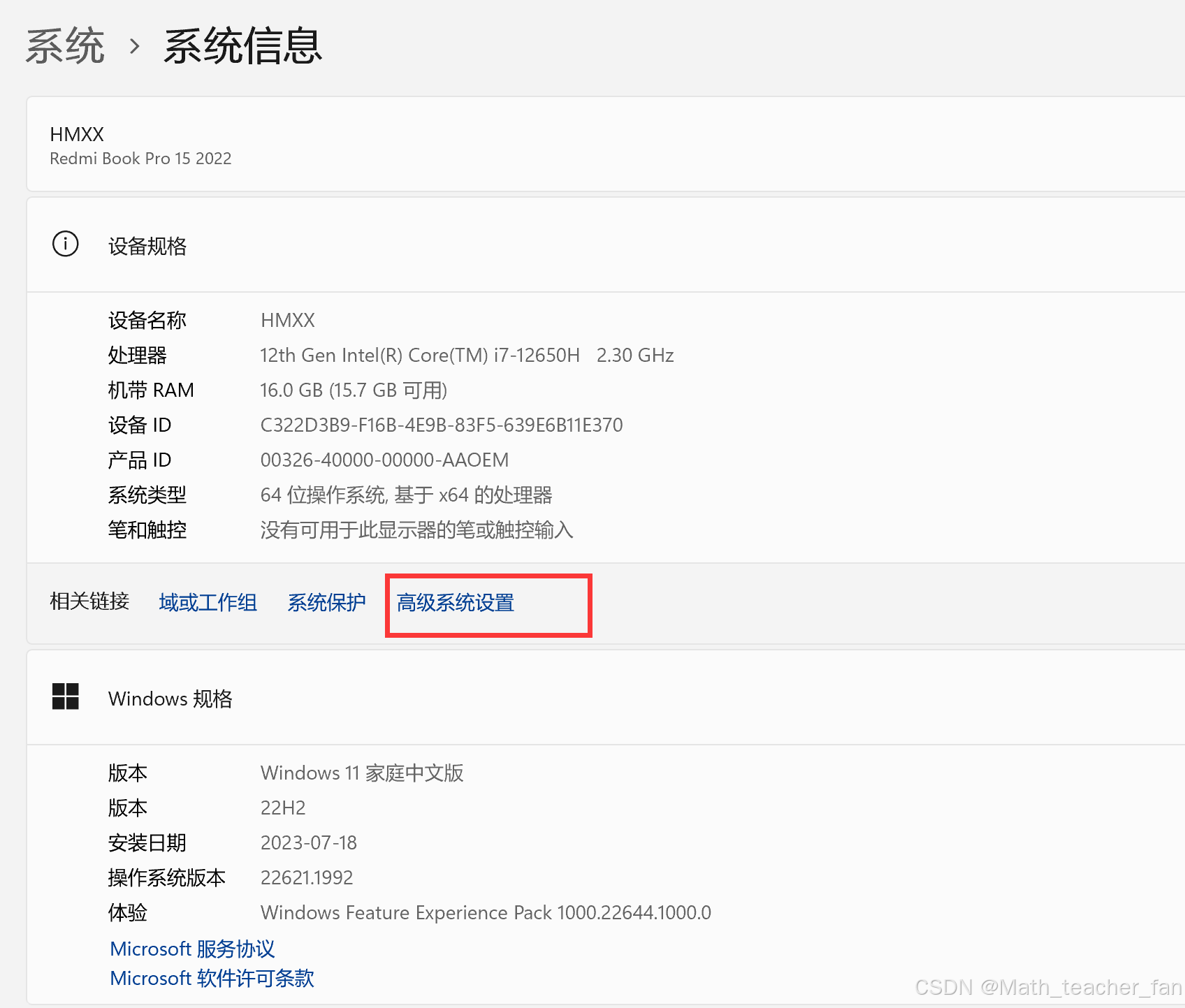The image size is (1185, 1008).
Task: Open the 系统保护 link
Action: [326, 602]
